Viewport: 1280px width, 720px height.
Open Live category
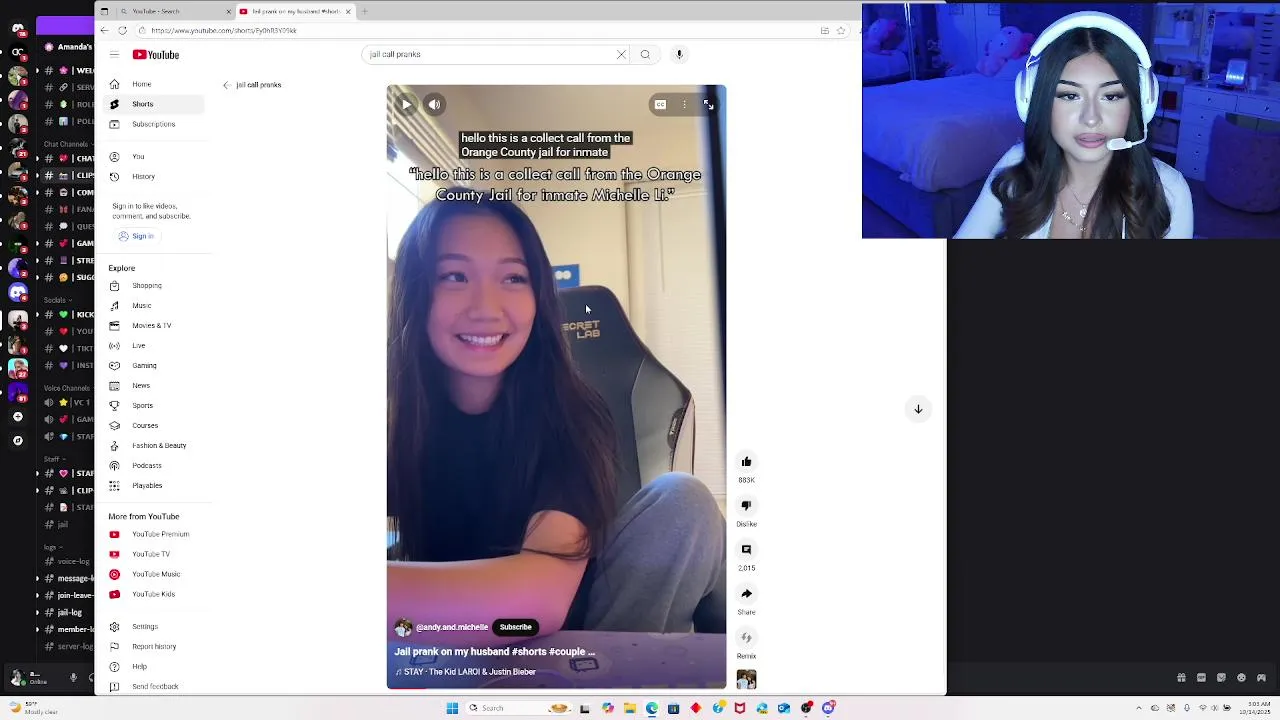click(x=138, y=346)
